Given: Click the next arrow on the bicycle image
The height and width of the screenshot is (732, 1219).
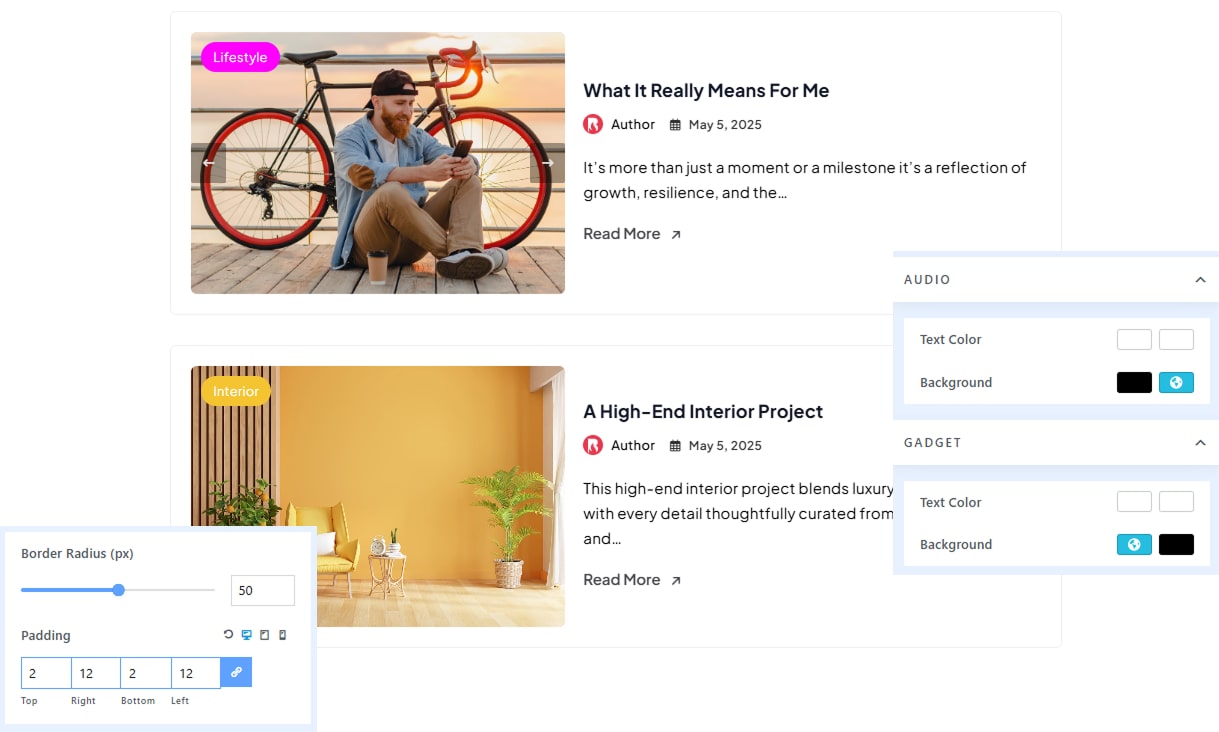Looking at the screenshot, I should [547, 163].
